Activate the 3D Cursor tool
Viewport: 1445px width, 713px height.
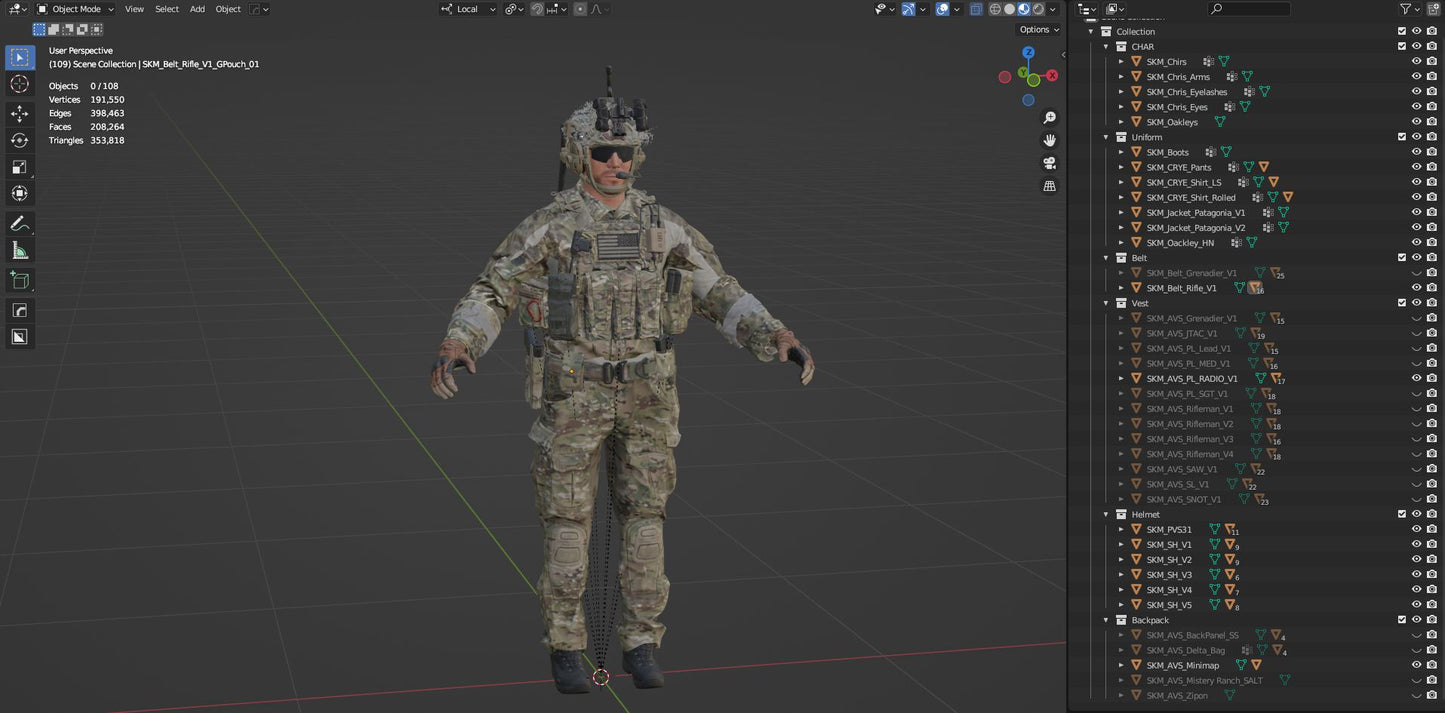19,84
